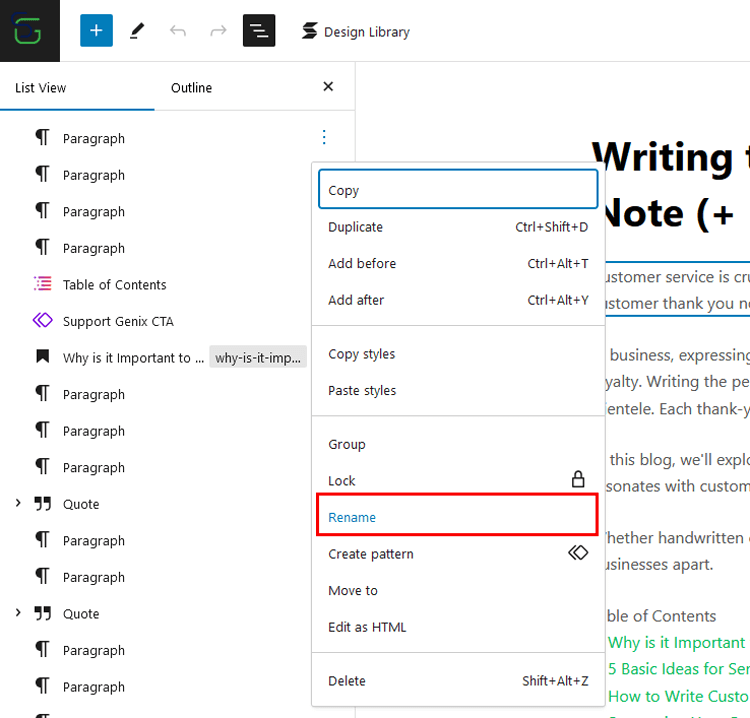The height and width of the screenshot is (718, 750).
Task: Click the Undo arrow
Action: pyautogui.click(x=178, y=31)
